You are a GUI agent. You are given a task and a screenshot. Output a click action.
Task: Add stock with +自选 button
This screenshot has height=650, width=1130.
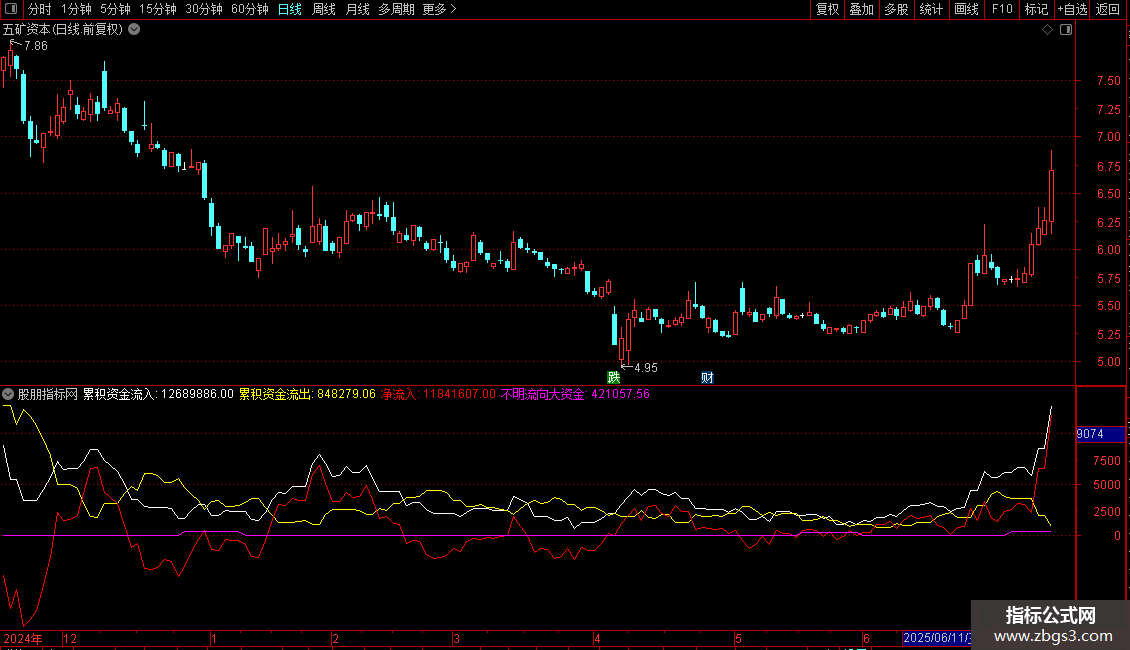click(x=1072, y=9)
